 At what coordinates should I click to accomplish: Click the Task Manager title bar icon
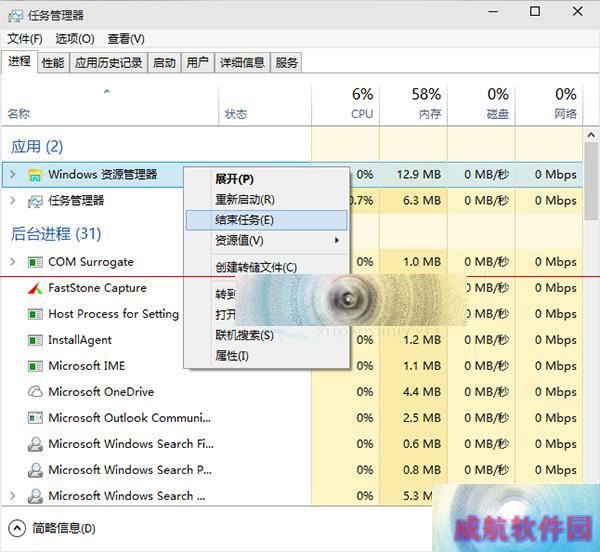click(x=15, y=16)
